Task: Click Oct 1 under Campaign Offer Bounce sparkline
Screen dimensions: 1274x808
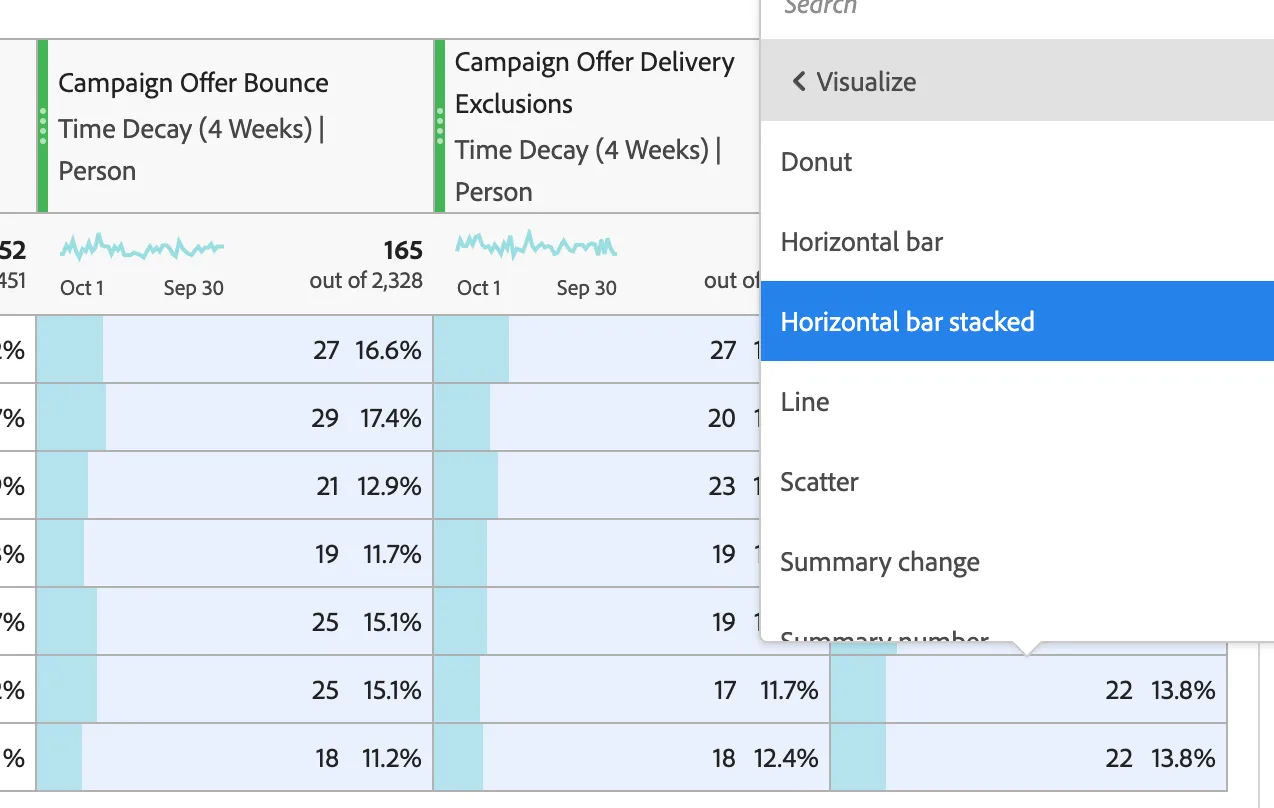Action: coord(82,288)
